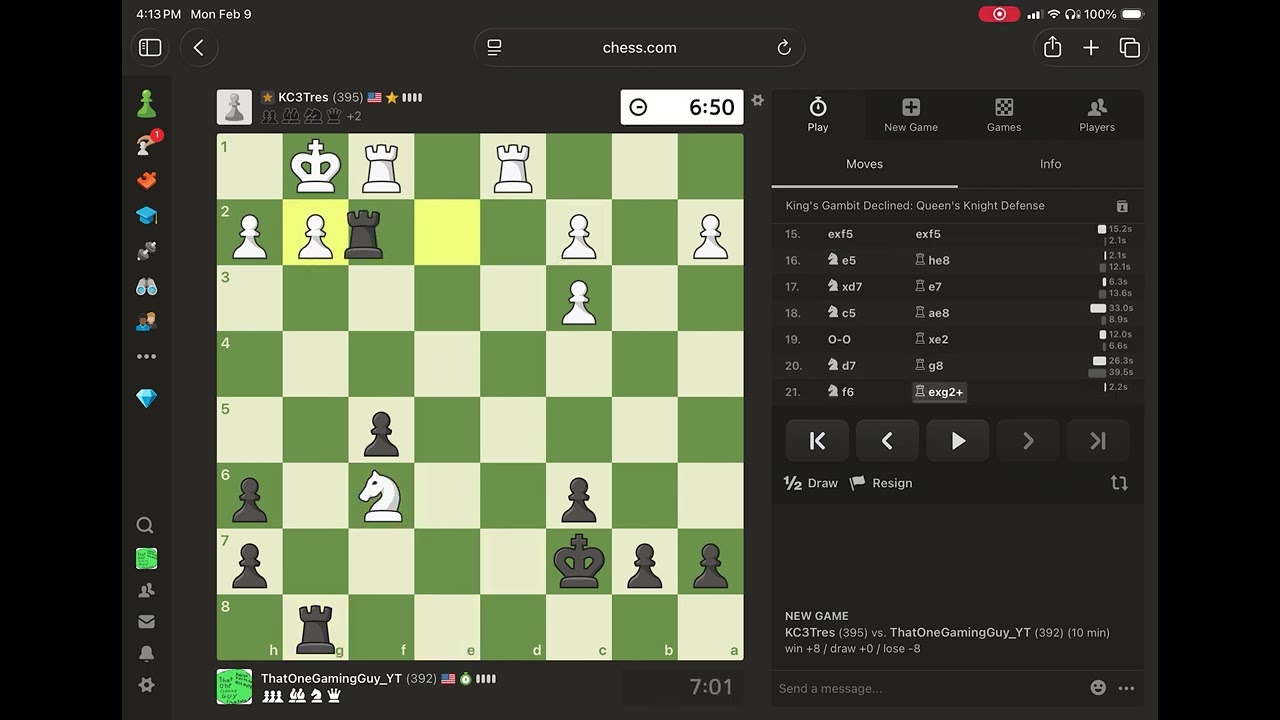Open the Learn graduation cap icon

click(x=146, y=215)
